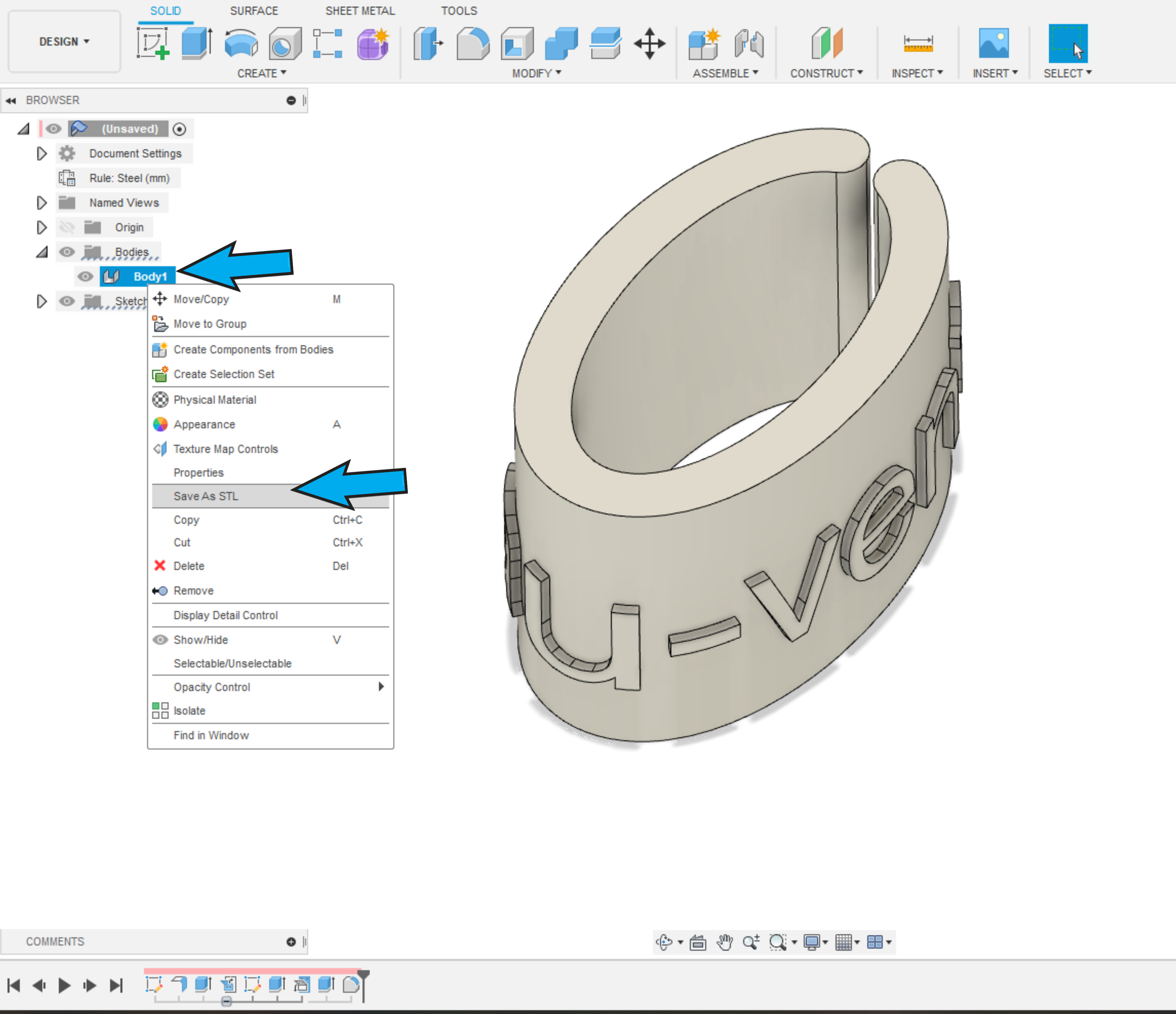Select the Shell tool icon
Viewport: 1176px width, 1014px height.
pos(516,43)
